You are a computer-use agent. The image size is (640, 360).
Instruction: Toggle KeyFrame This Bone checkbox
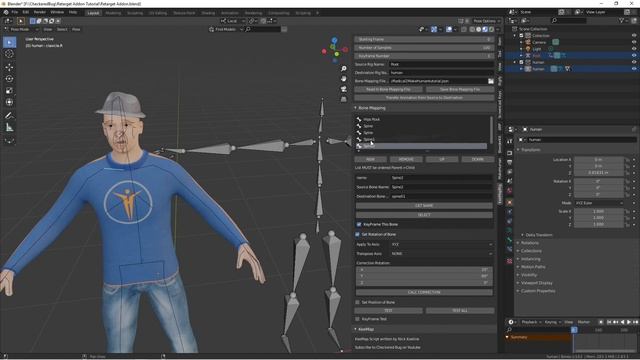point(359,224)
